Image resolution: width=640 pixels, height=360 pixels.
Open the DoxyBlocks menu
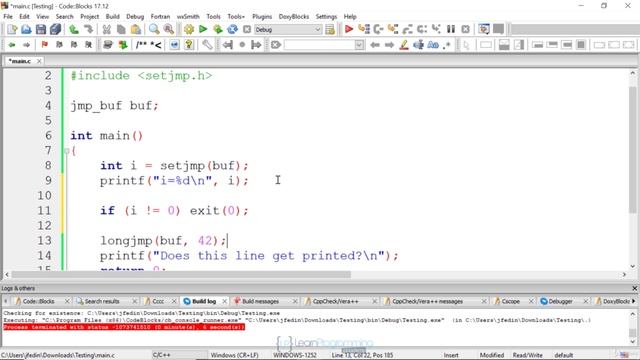pyautogui.click(x=294, y=16)
